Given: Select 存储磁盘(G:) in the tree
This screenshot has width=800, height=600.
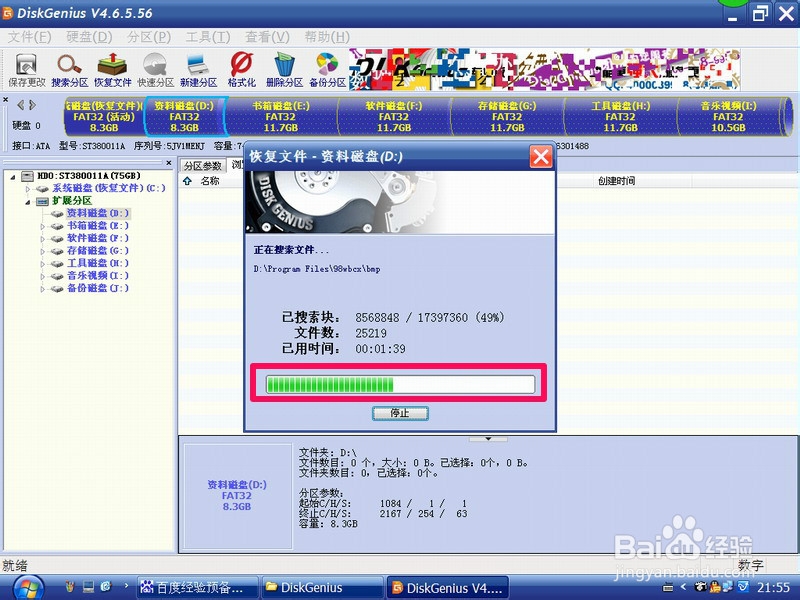Looking at the screenshot, I should click(97, 251).
